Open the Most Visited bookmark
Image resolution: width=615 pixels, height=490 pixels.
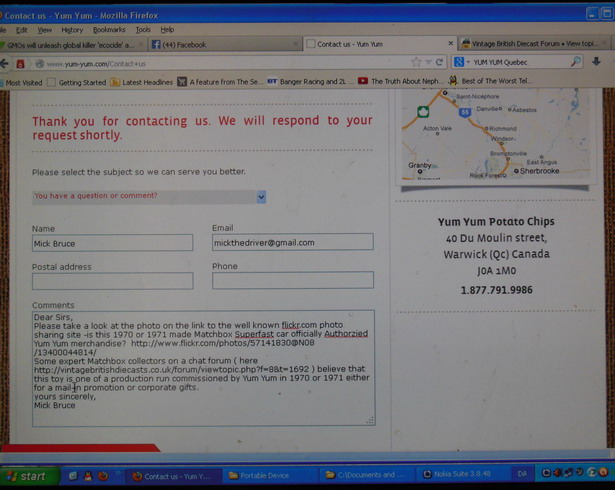click(21, 83)
